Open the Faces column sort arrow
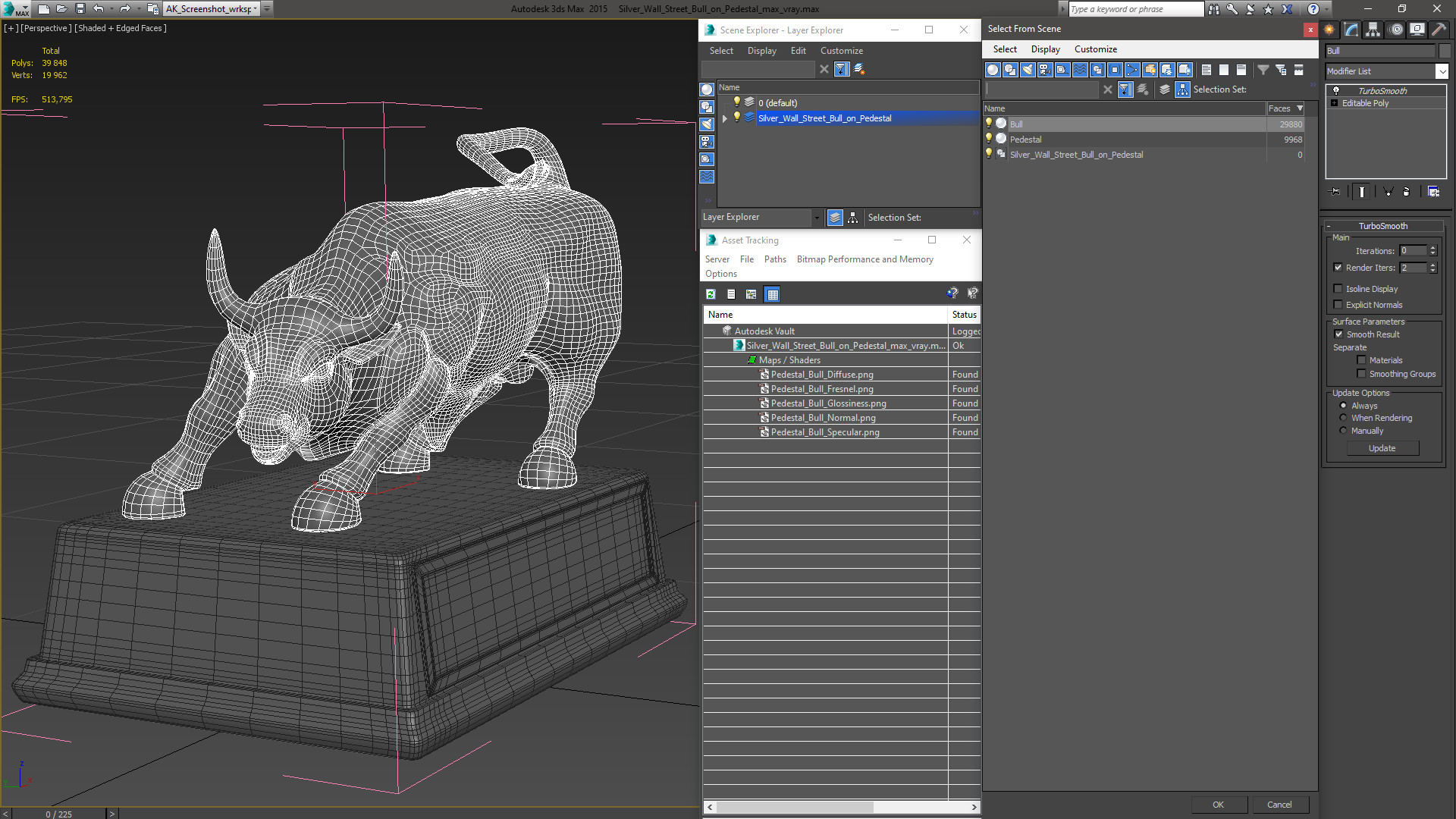Viewport: 1456px width, 819px height. tap(1300, 108)
